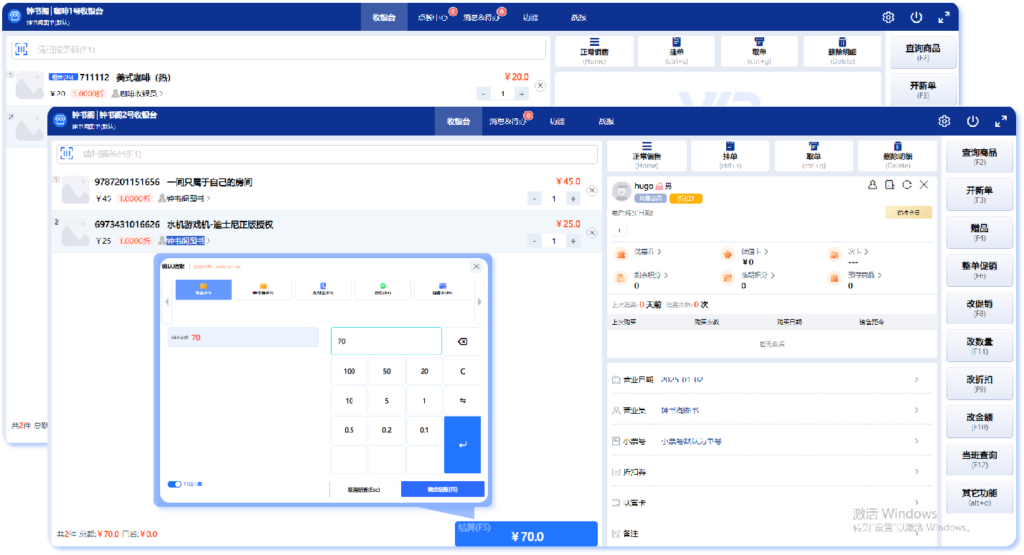Open the 消息&待办 tab in front window
Viewport: 1024px width, 555px height.
pyautogui.click(x=507, y=121)
